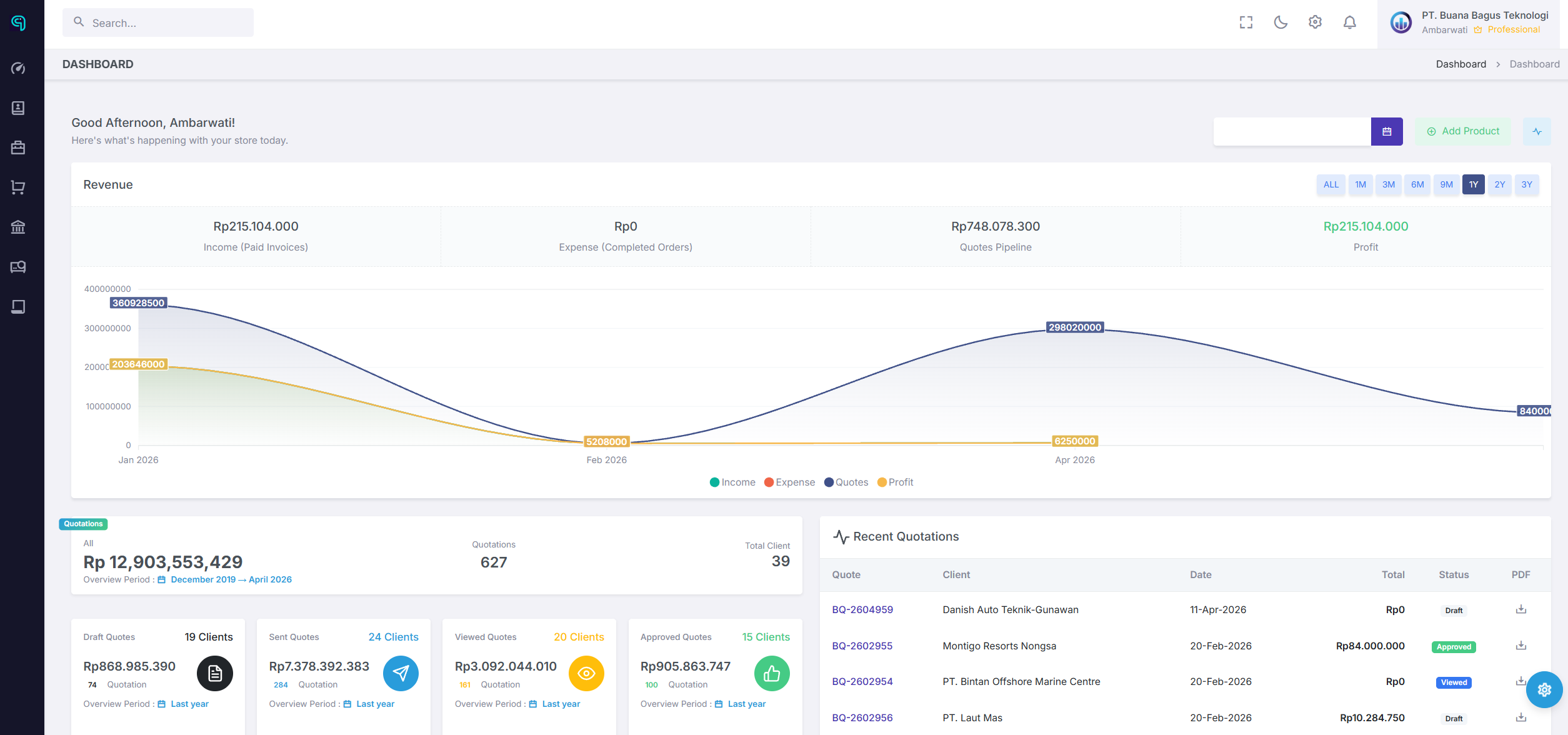The height and width of the screenshot is (735, 1568).
Task: Download PDF for quote BQ-2604959
Action: click(x=1521, y=609)
